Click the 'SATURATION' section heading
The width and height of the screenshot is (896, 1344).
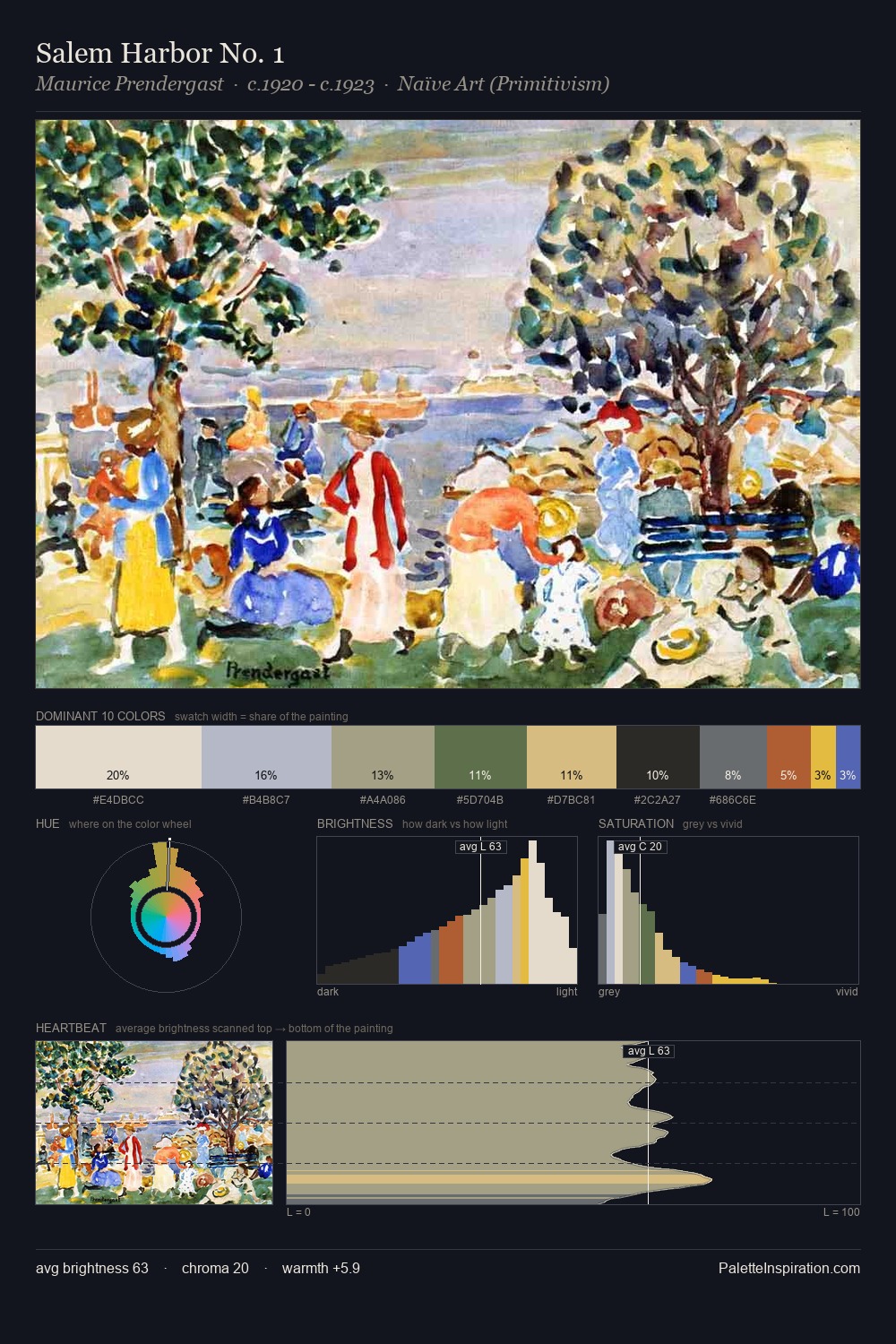tap(636, 823)
